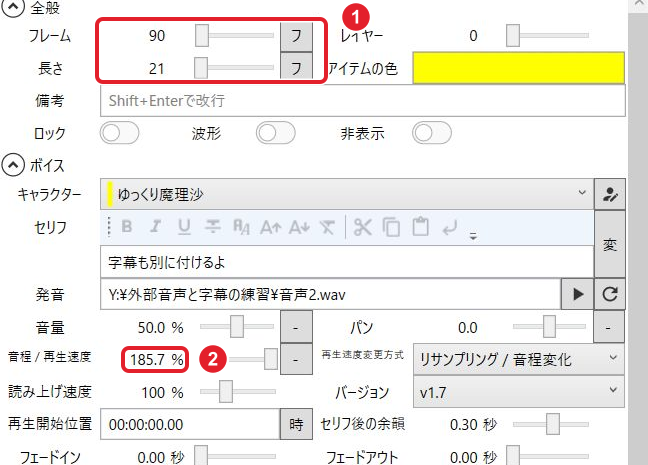Viewport: 648px width, 465px height.
Task: Click the アイテムの色 yellow swatch
Action: [x=519, y=68]
